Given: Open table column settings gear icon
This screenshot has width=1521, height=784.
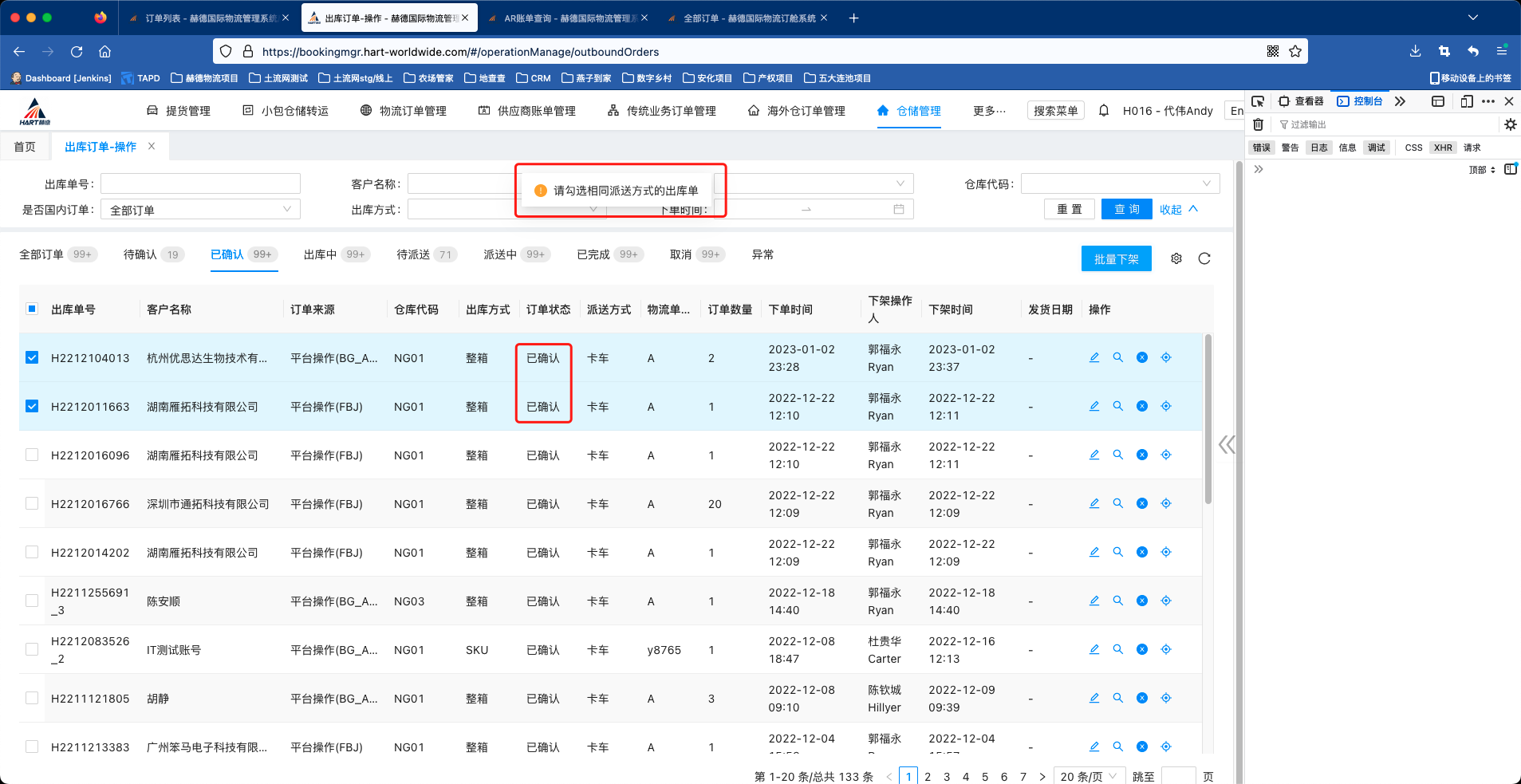Looking at the screenshot, I should [x=1176, y=258].
